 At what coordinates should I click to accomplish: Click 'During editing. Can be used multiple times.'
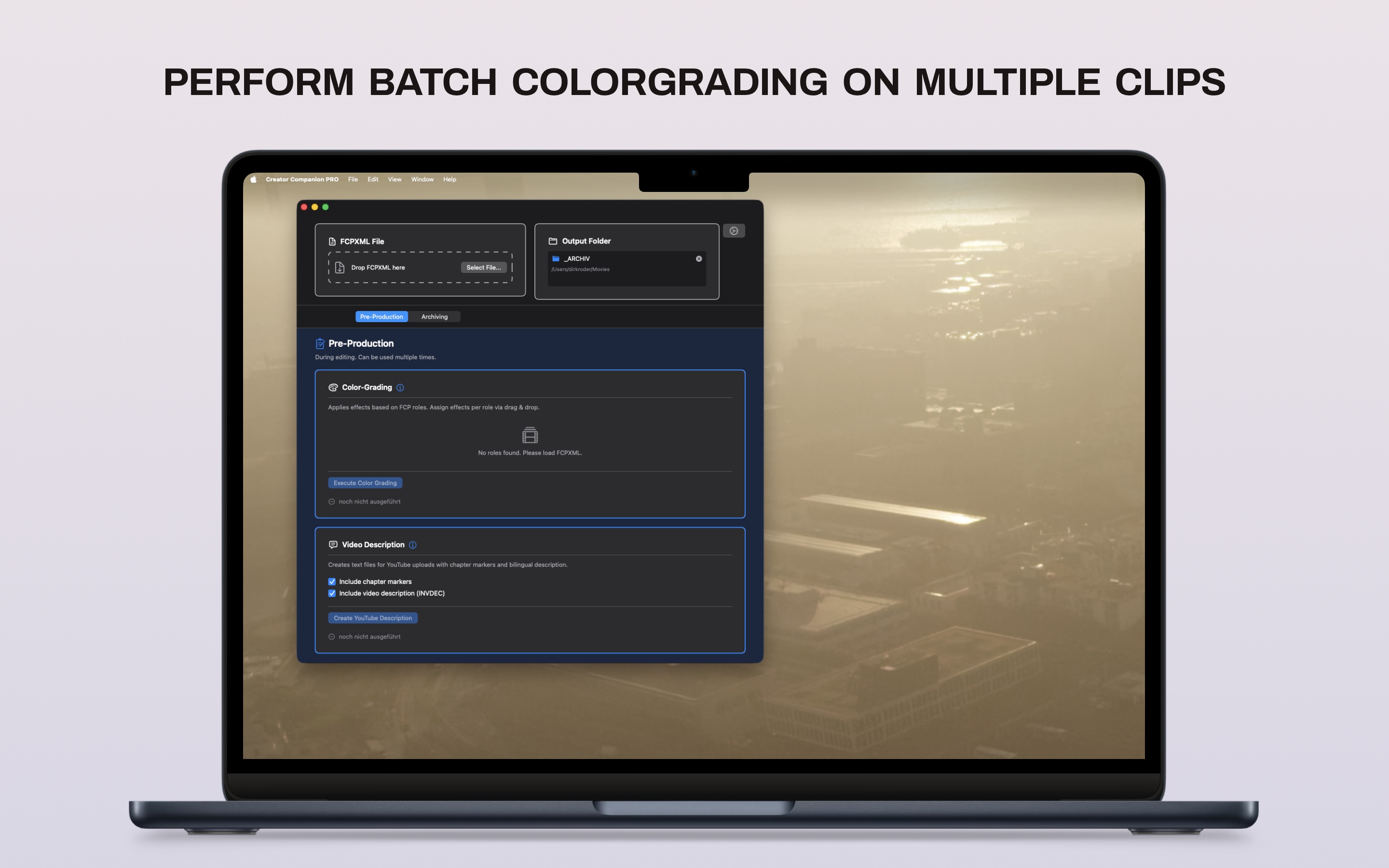click(375, 357)
